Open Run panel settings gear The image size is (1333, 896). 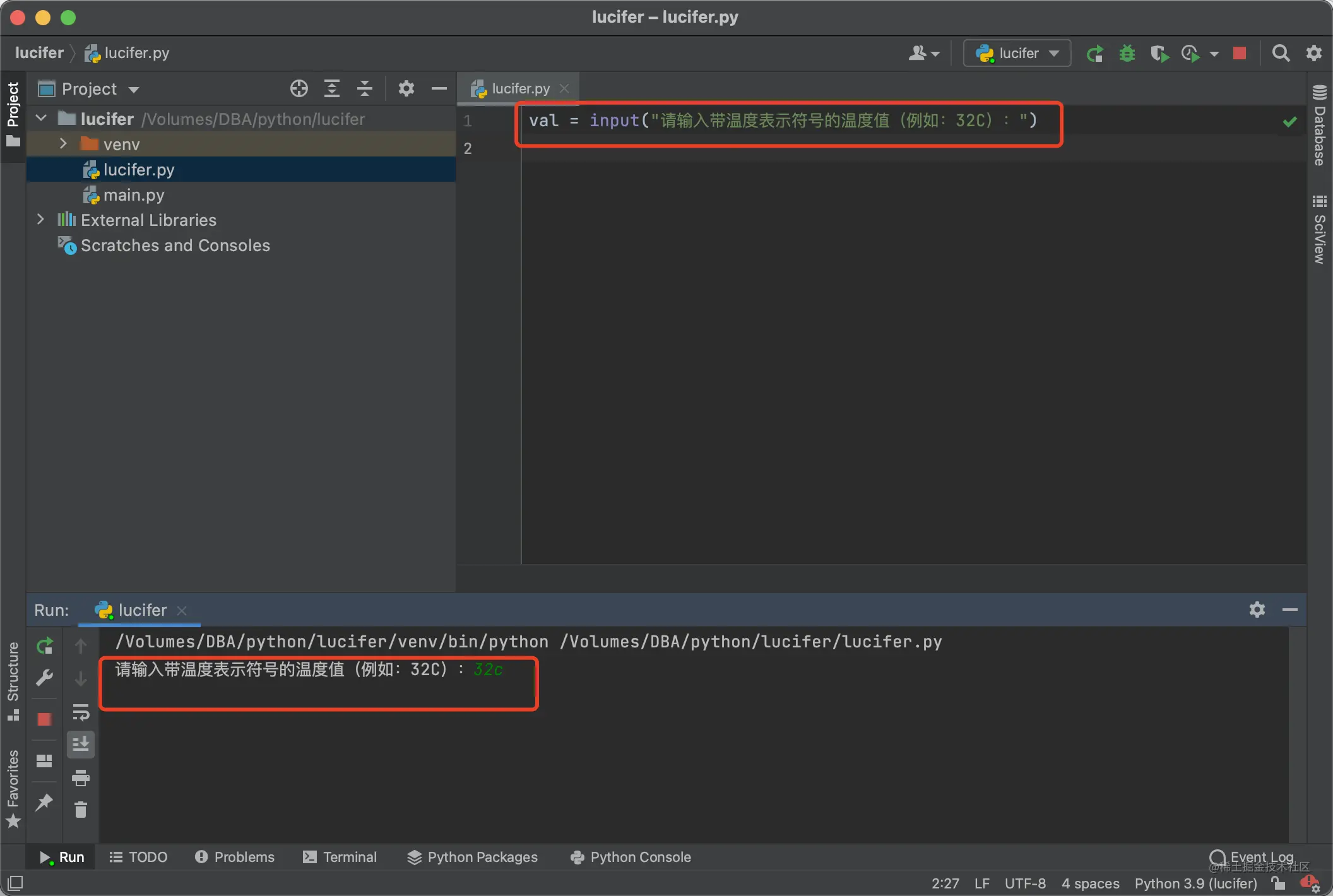[1257, 610]
